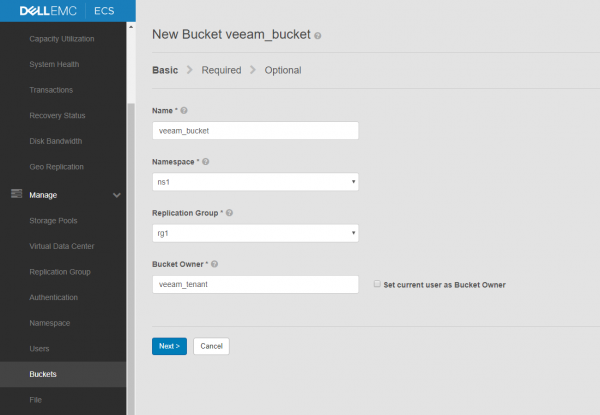Image resolution: width=600 pixels, height=415 pixels.
Task: Click the Next button
Action: tap(169, 346)
